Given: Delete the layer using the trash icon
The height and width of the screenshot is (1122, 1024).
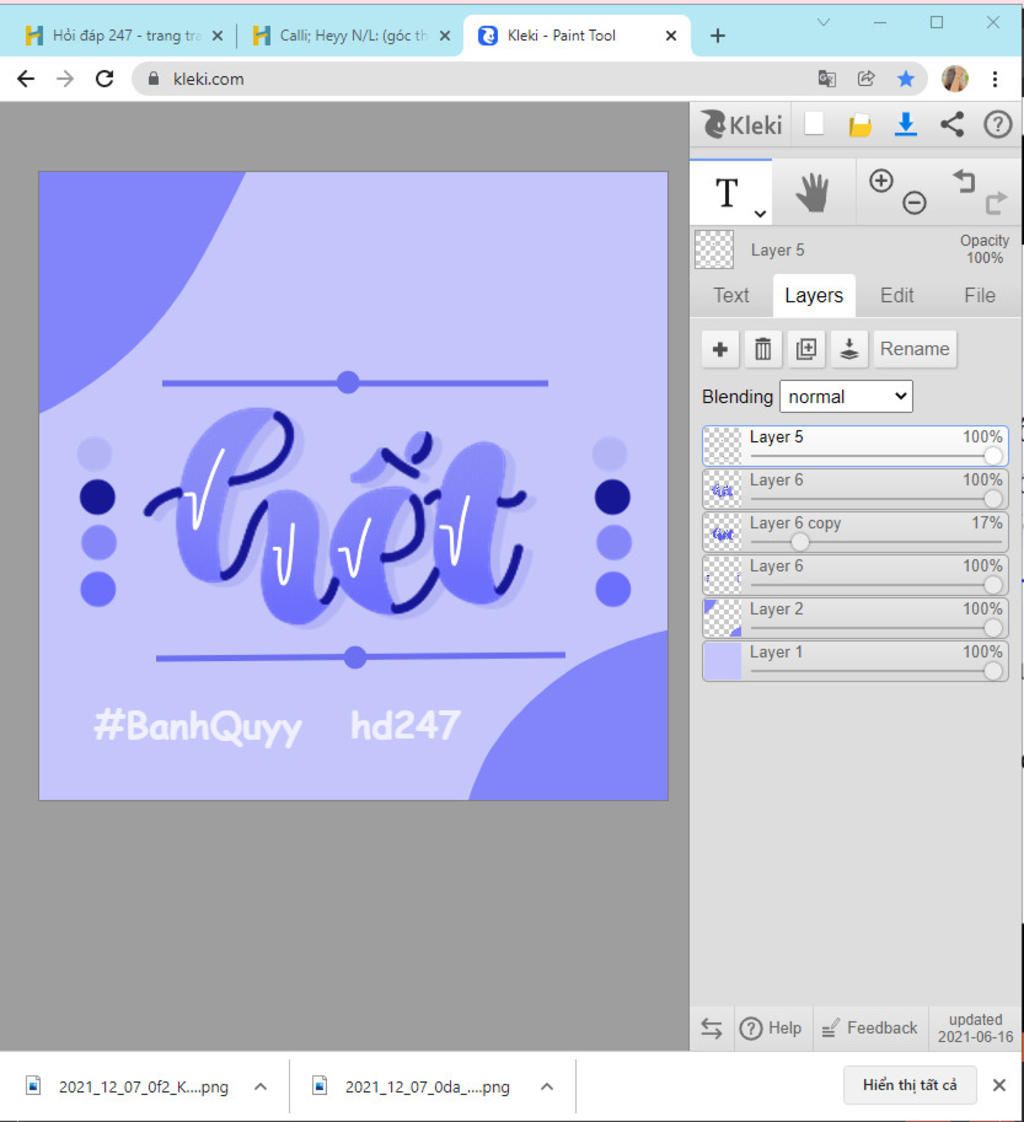Looking at the screenshot, I should [x=763, y=349].
